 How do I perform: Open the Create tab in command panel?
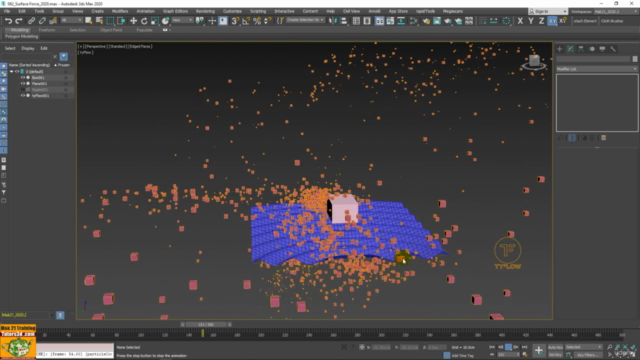point(560,49)
